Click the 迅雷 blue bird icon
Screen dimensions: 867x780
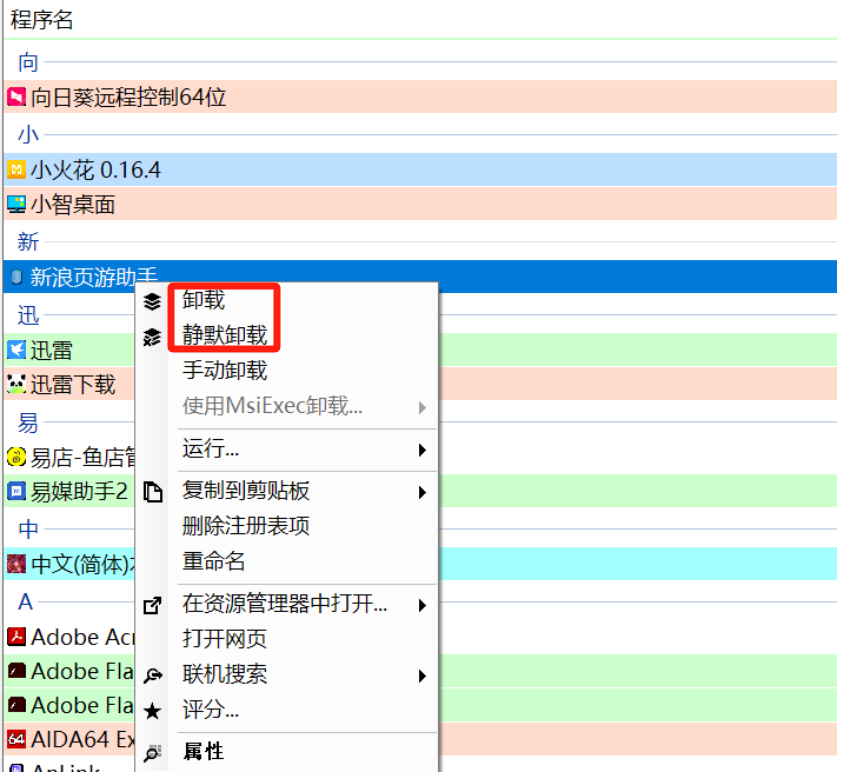[16, 349]
